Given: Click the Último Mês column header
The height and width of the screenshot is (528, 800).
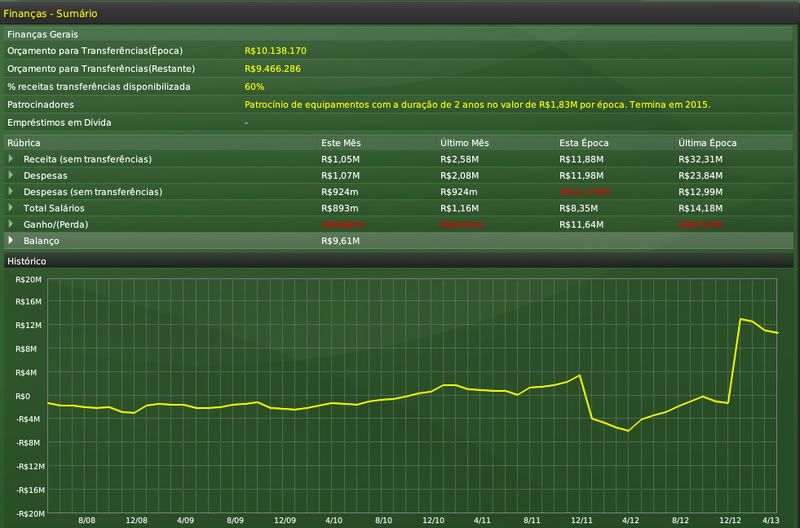Looking at the screenshot, I should (x=462, y=142).
